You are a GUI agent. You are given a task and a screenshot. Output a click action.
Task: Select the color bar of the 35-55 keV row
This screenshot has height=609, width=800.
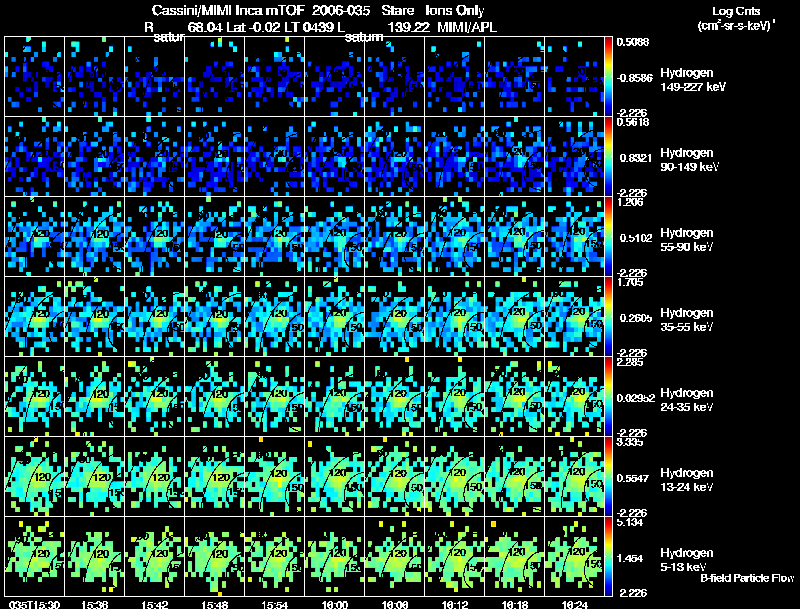608,316
